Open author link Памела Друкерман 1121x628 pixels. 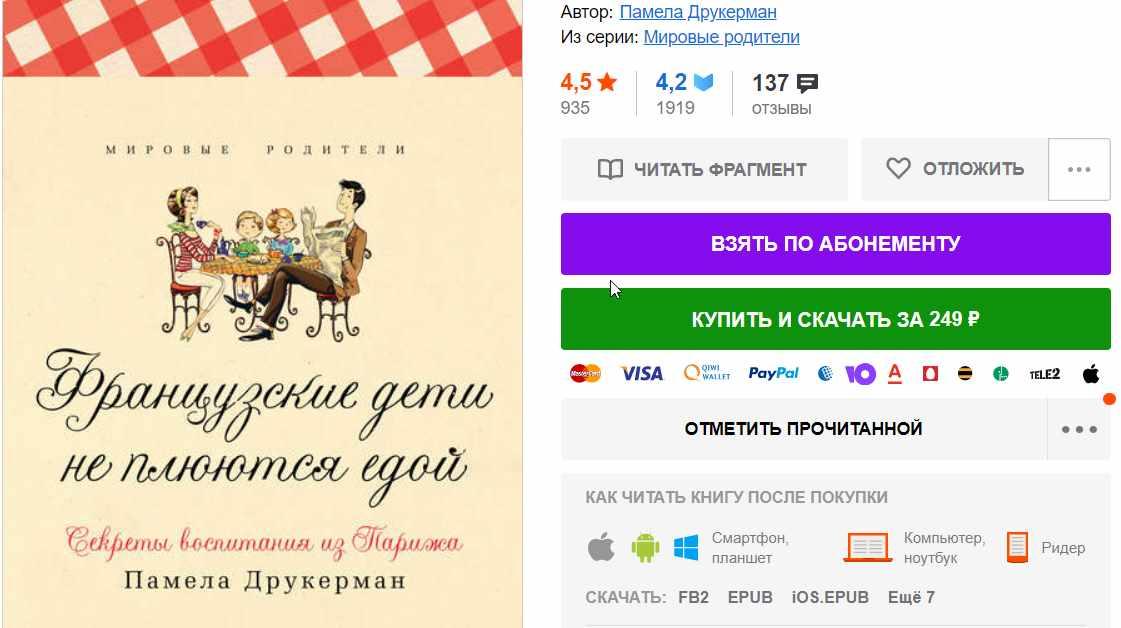pyautogui.click(x=698, y=12)
